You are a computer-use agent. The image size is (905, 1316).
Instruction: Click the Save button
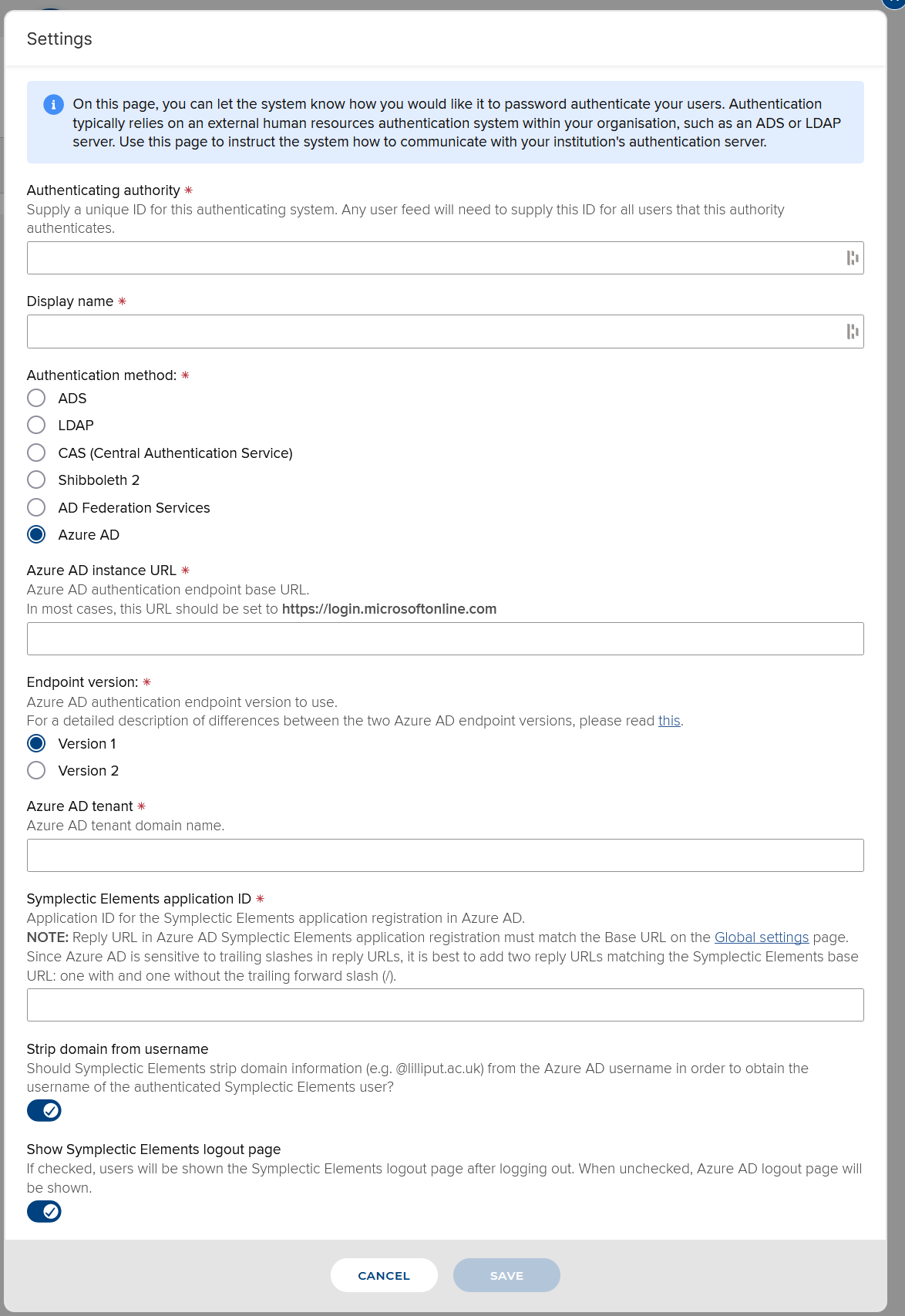tap(506, 1275)
